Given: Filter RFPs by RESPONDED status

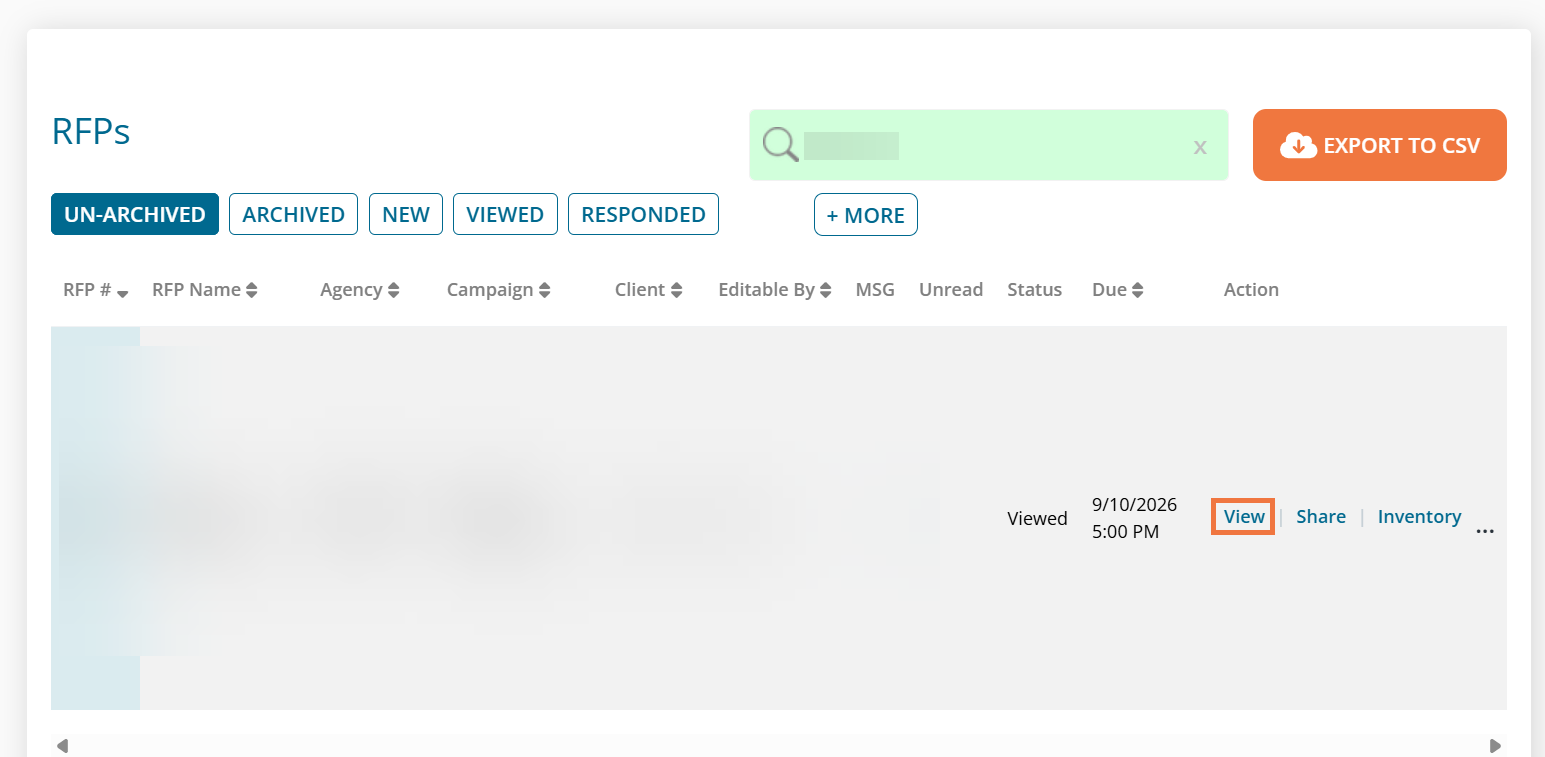Looking at the screenshot, I should (643, 214).
